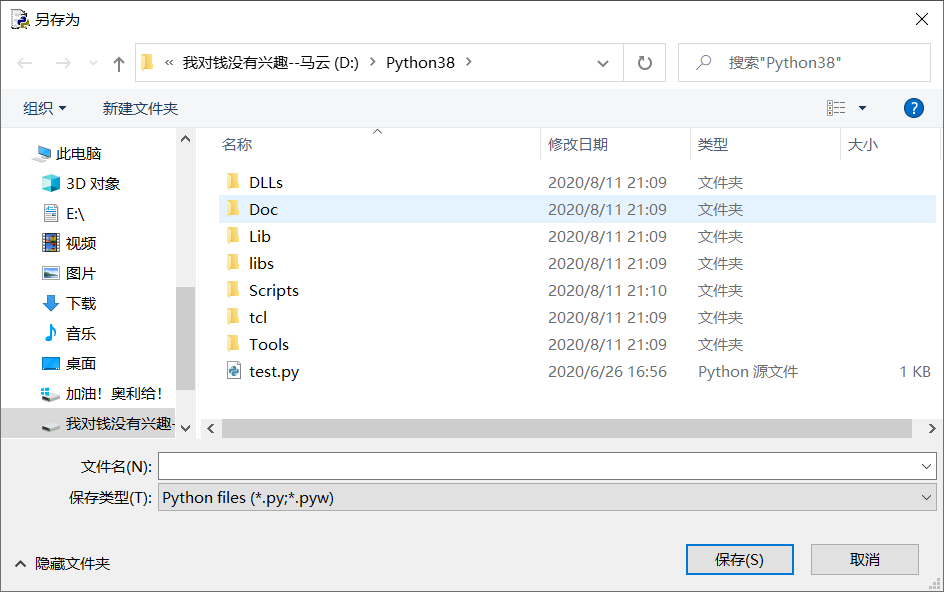Sort by 类型 column header
944x592 pixels.
coord(713,145)
